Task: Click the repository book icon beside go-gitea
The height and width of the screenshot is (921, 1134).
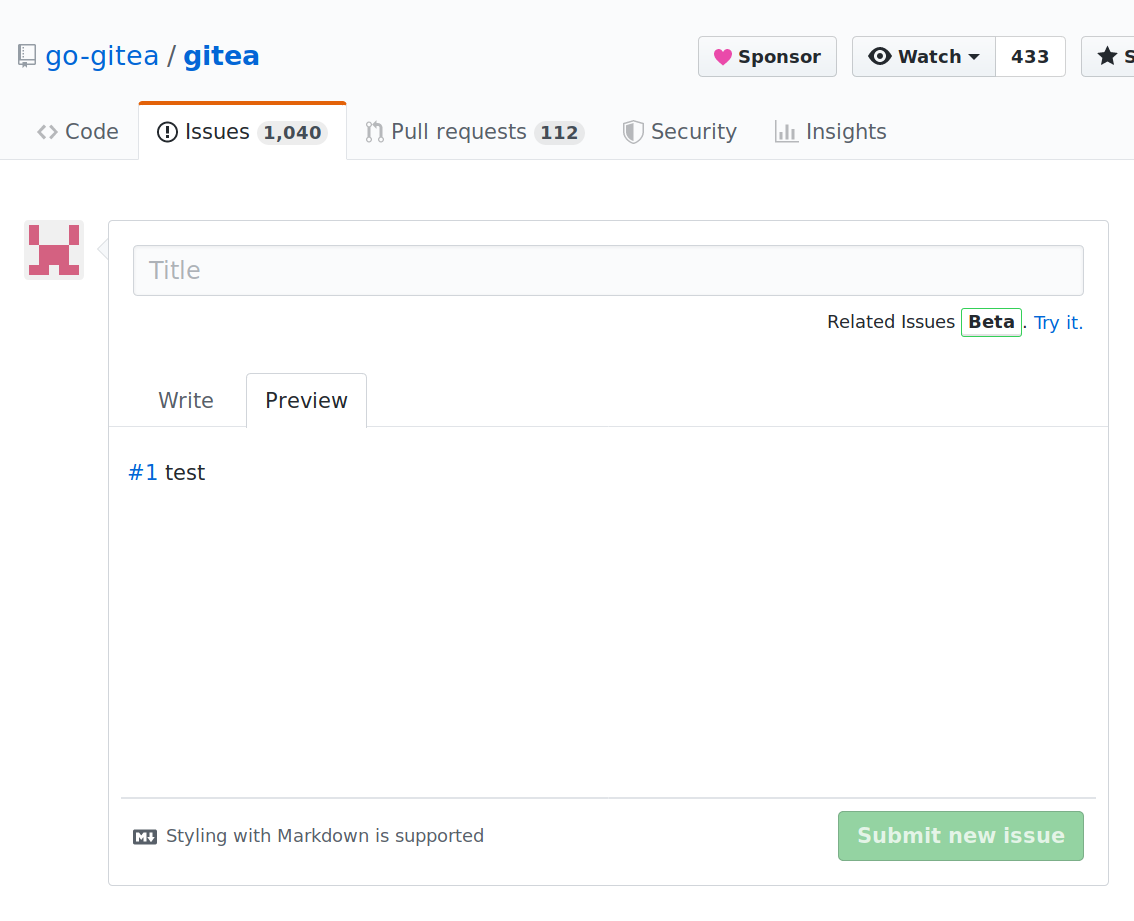Action: (x=27, y=56)
